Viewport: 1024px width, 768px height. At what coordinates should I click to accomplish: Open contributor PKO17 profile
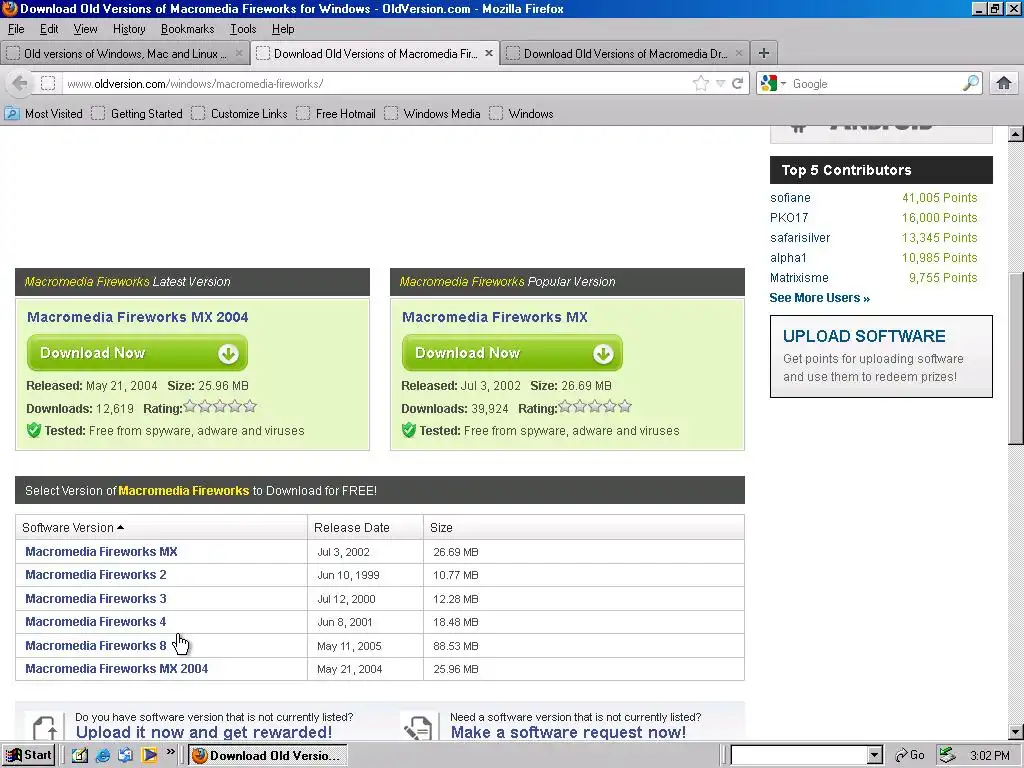tap(789, 217)
